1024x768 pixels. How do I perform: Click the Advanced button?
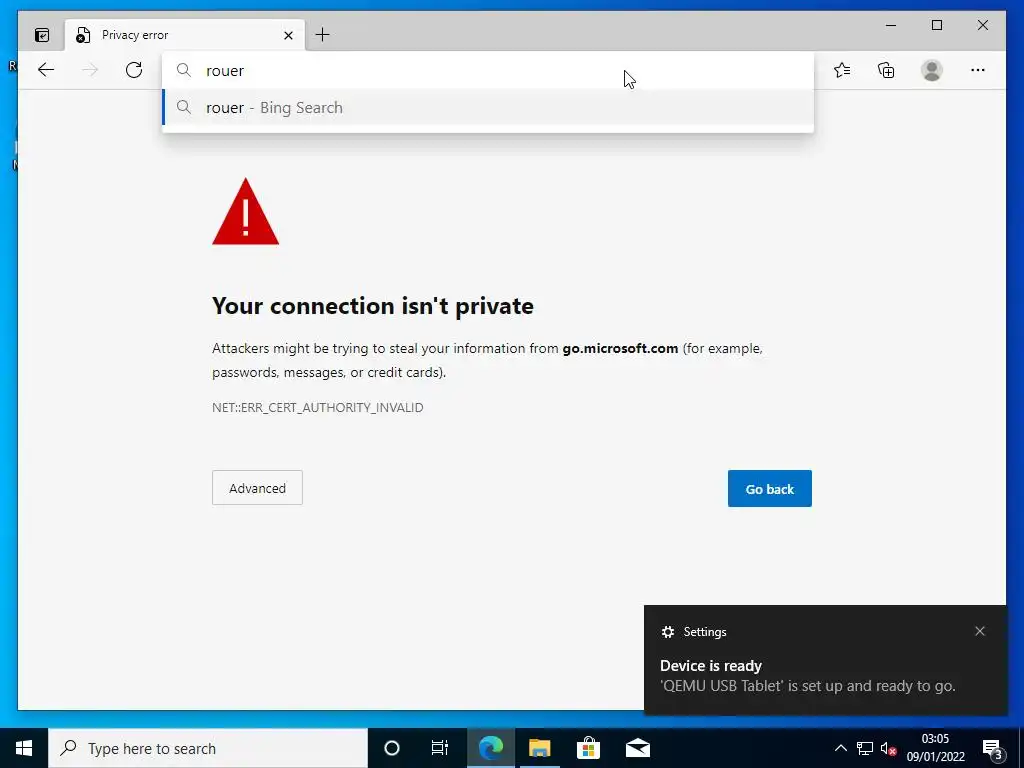(257, 488)
